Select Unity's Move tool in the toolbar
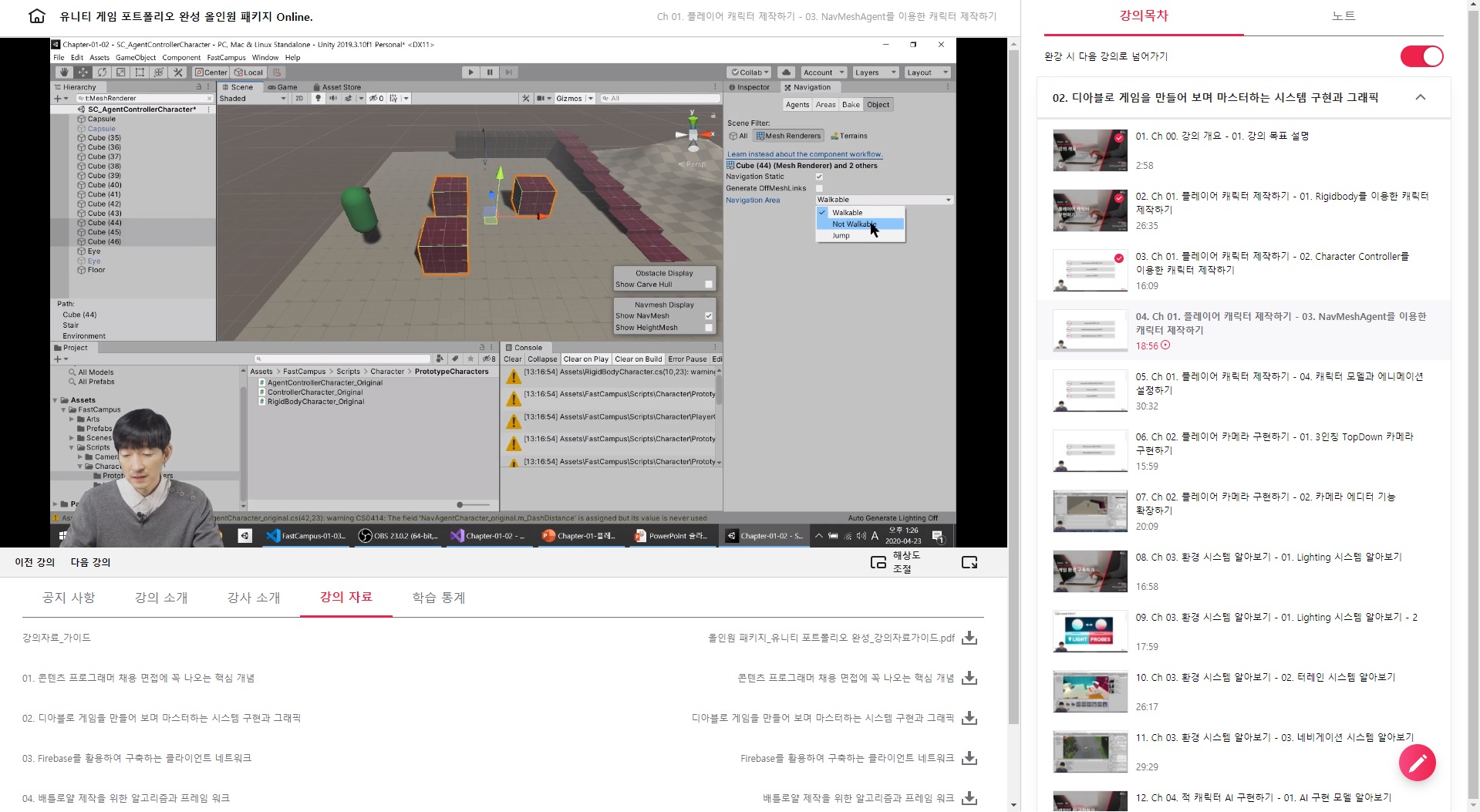1480x812 pixels. click(83, 72)
